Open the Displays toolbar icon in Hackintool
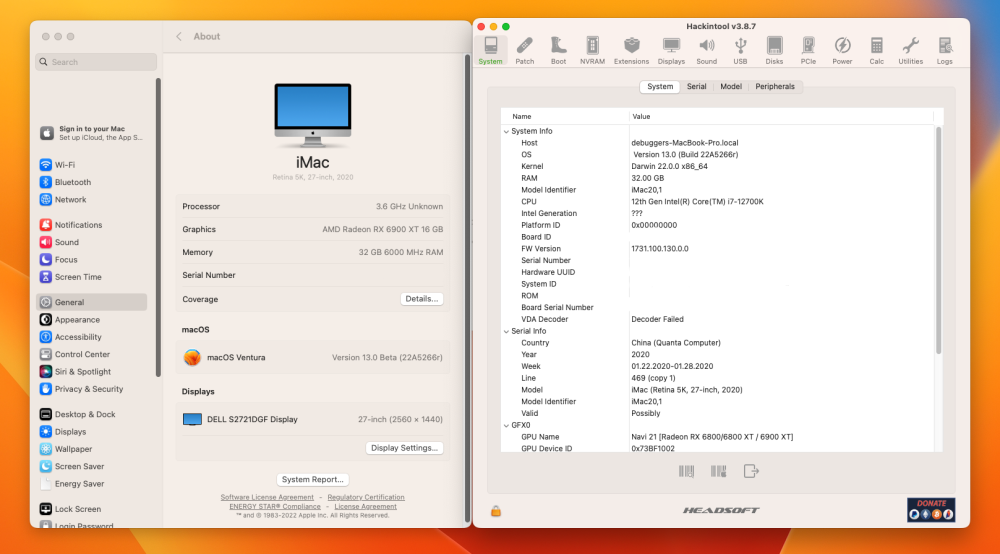The width and height of the screenshot is (1000, 554). coord(671,50)
